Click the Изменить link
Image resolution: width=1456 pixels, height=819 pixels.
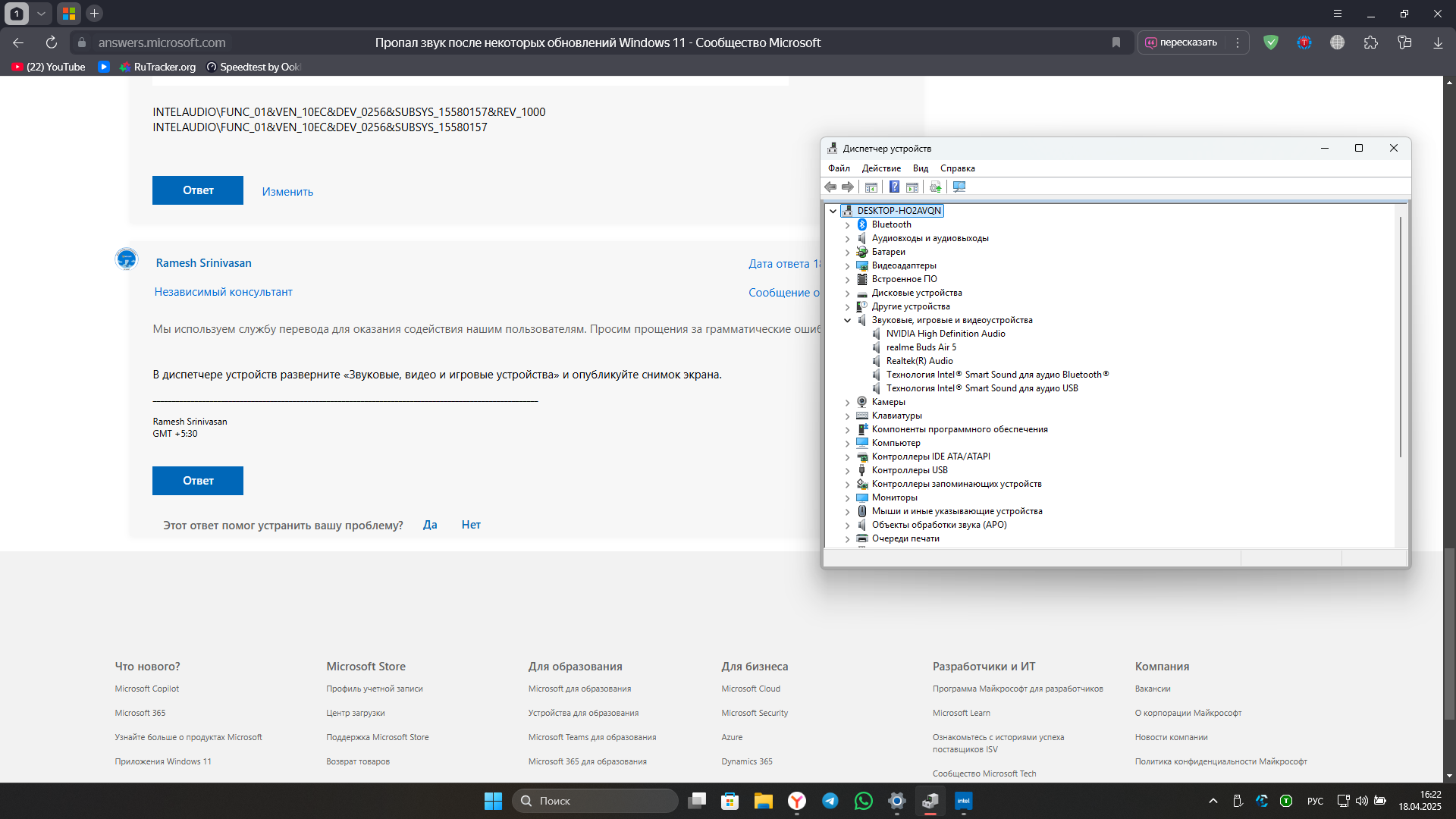point(287,192)
